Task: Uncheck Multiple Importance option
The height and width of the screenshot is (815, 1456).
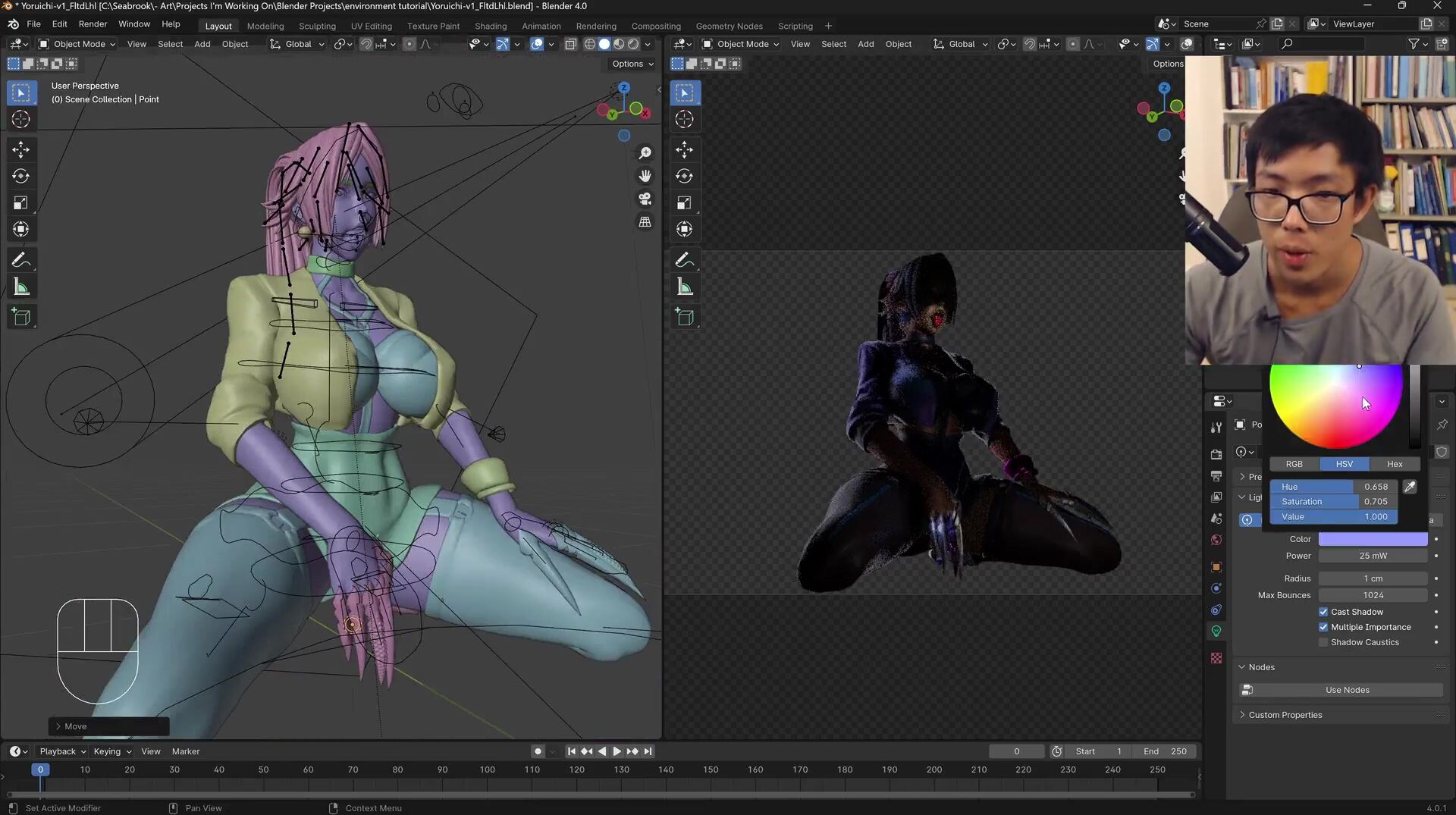Action: (x=1323, y=627)
